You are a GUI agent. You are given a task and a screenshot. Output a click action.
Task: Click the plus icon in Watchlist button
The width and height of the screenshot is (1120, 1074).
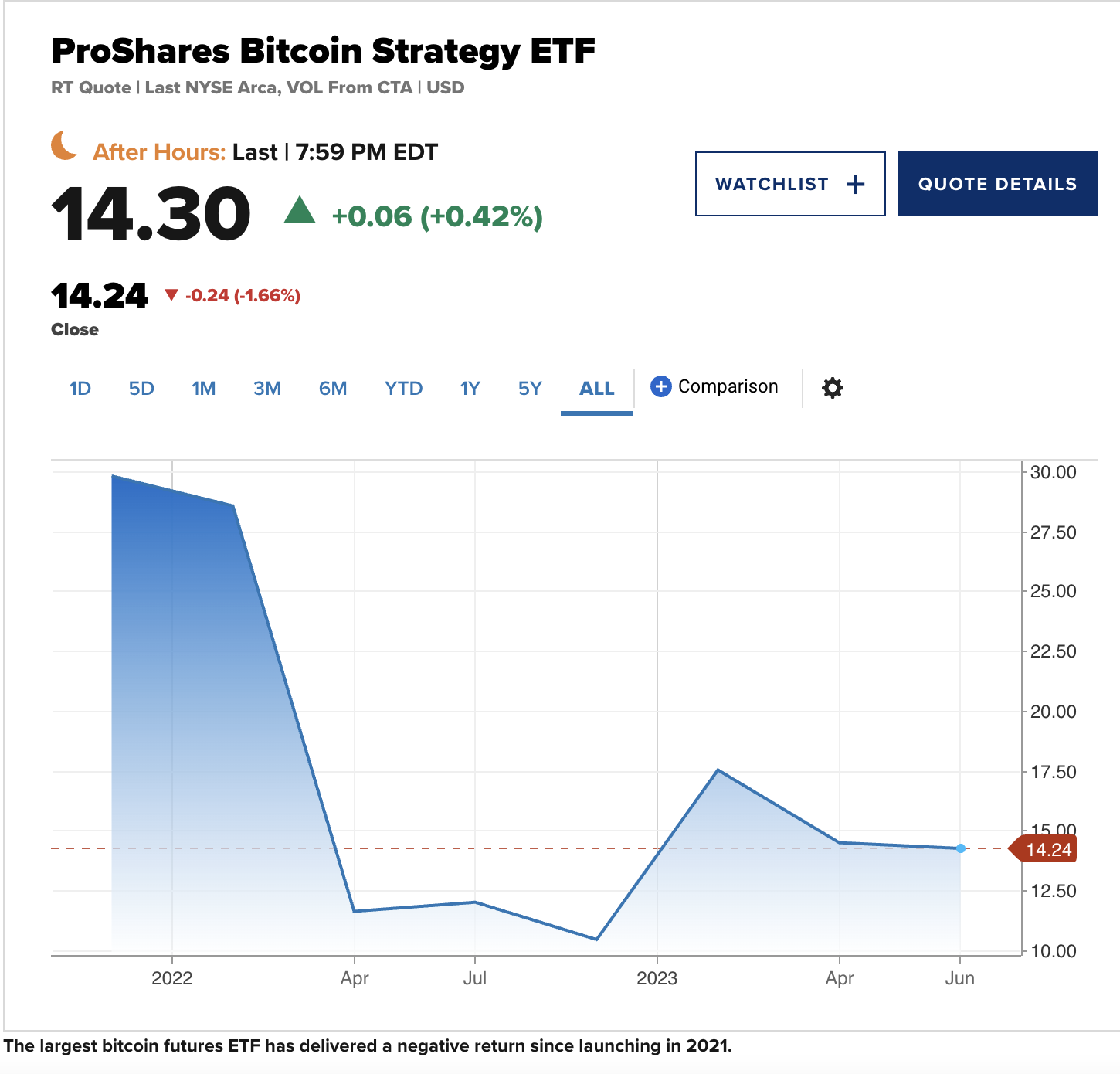(x=855, y=185)
